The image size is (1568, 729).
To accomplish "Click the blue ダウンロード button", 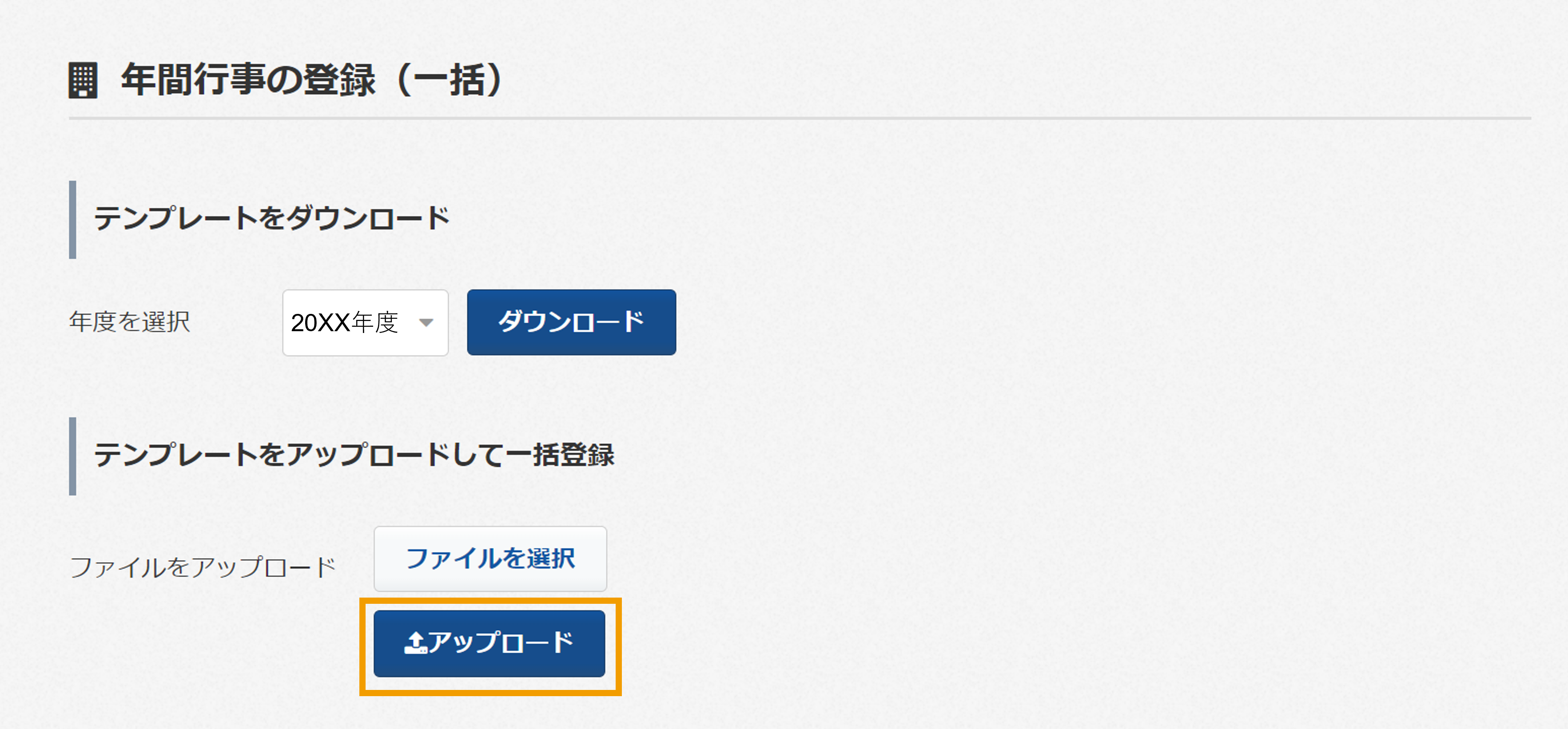I will point(572,322).
